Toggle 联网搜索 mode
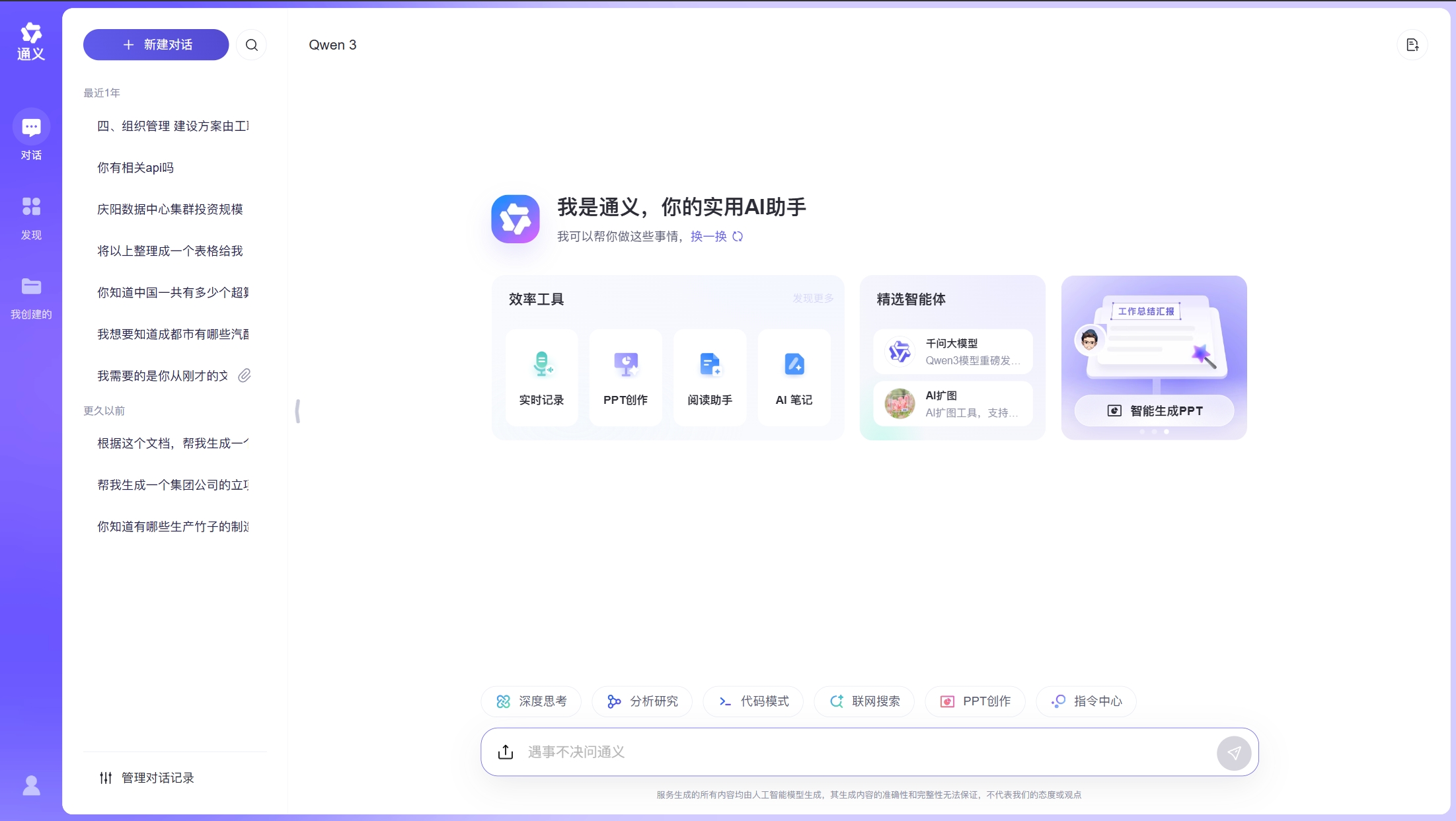 point(864,701)
